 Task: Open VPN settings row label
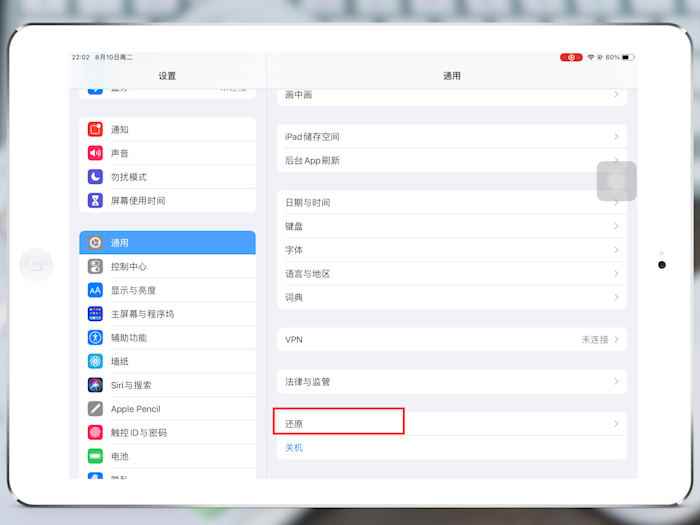pyautogui.click(x=294, y=340)
